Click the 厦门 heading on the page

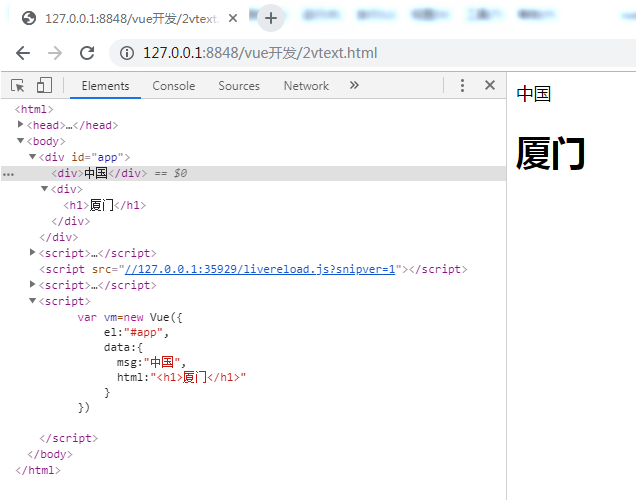550,154
